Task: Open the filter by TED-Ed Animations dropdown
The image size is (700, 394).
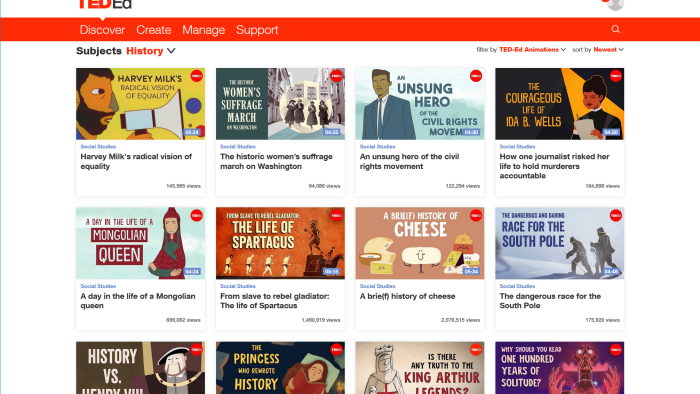Action: (x=532, y=50)
